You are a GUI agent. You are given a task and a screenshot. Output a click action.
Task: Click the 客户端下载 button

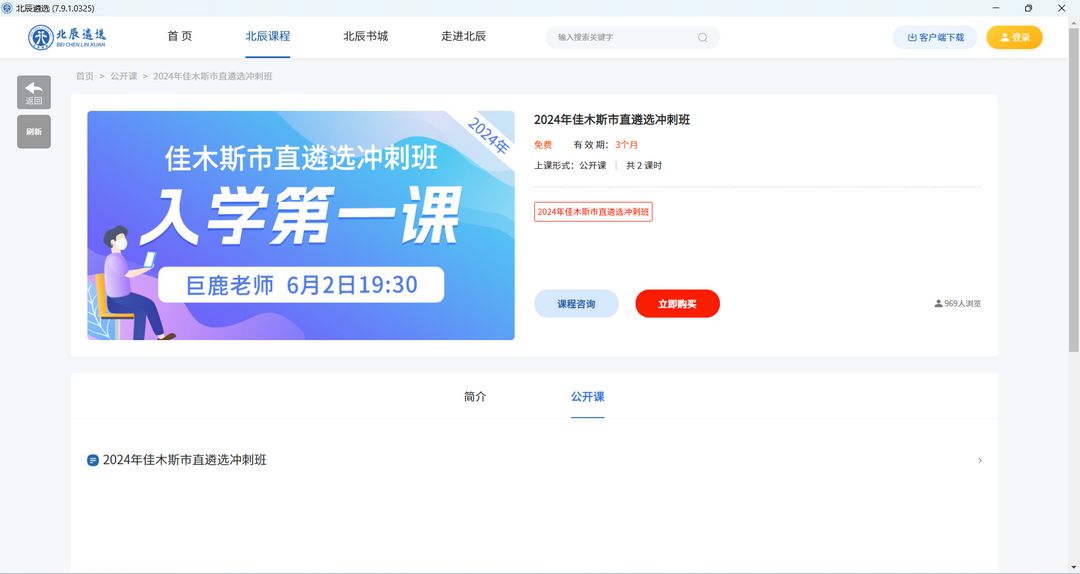pyautogui.click(x=935, y=37)
